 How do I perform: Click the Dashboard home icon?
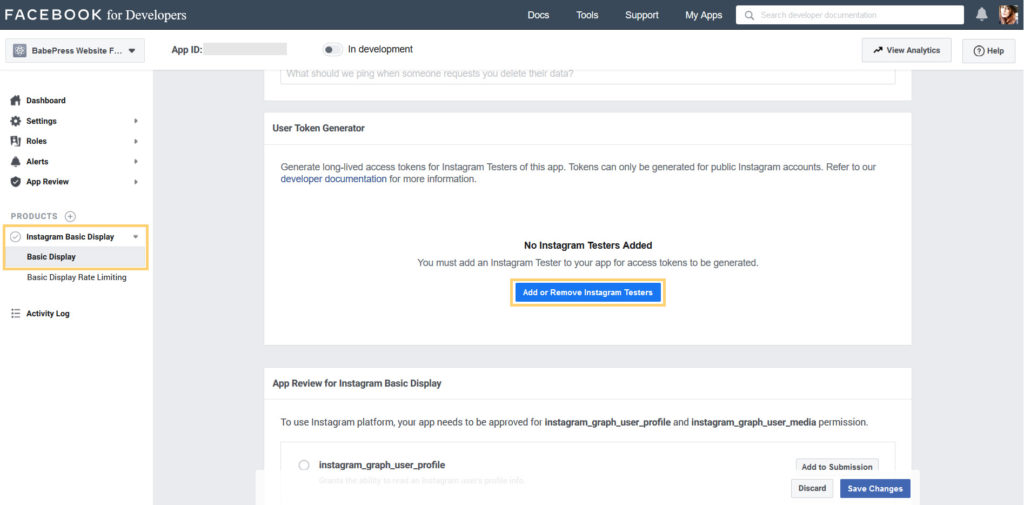point(15,101)
